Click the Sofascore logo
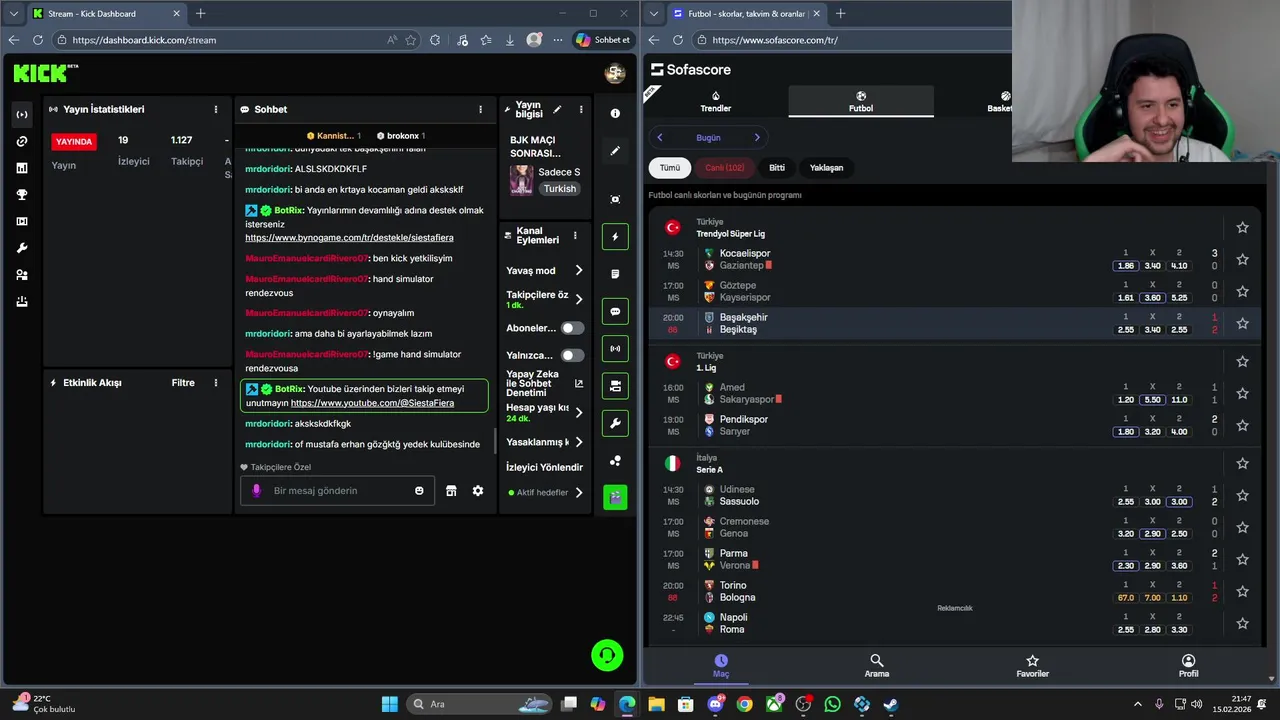 point(691,70)
